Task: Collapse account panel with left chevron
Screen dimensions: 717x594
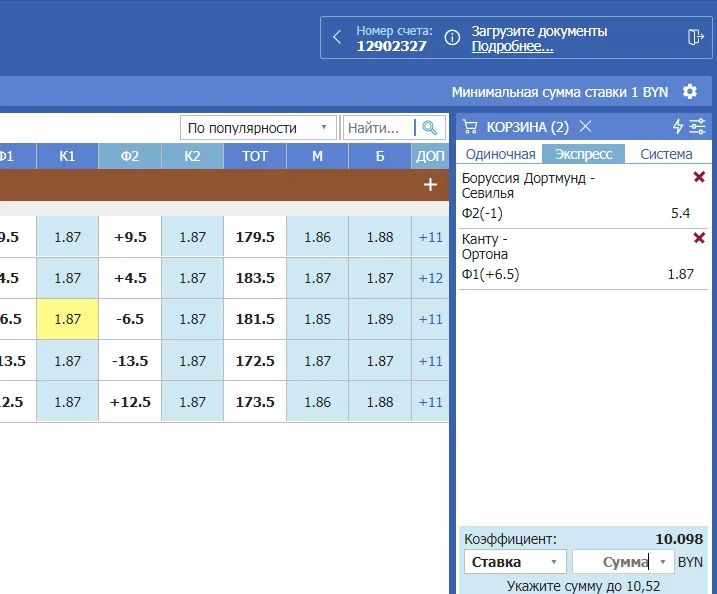Action: point(337,38)
